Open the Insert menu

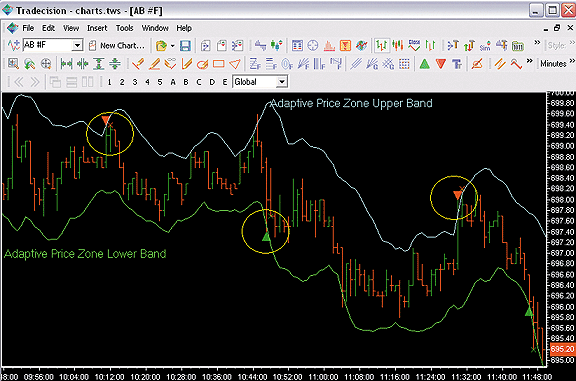pos(97,28)
